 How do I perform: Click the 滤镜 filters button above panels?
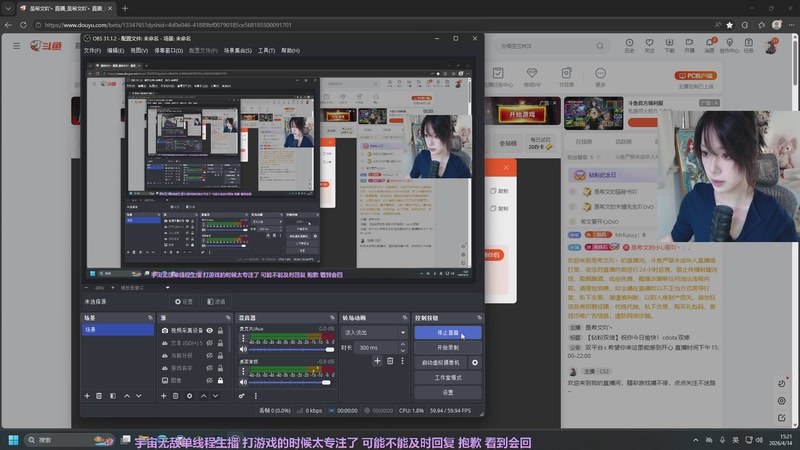coord(216,302)
